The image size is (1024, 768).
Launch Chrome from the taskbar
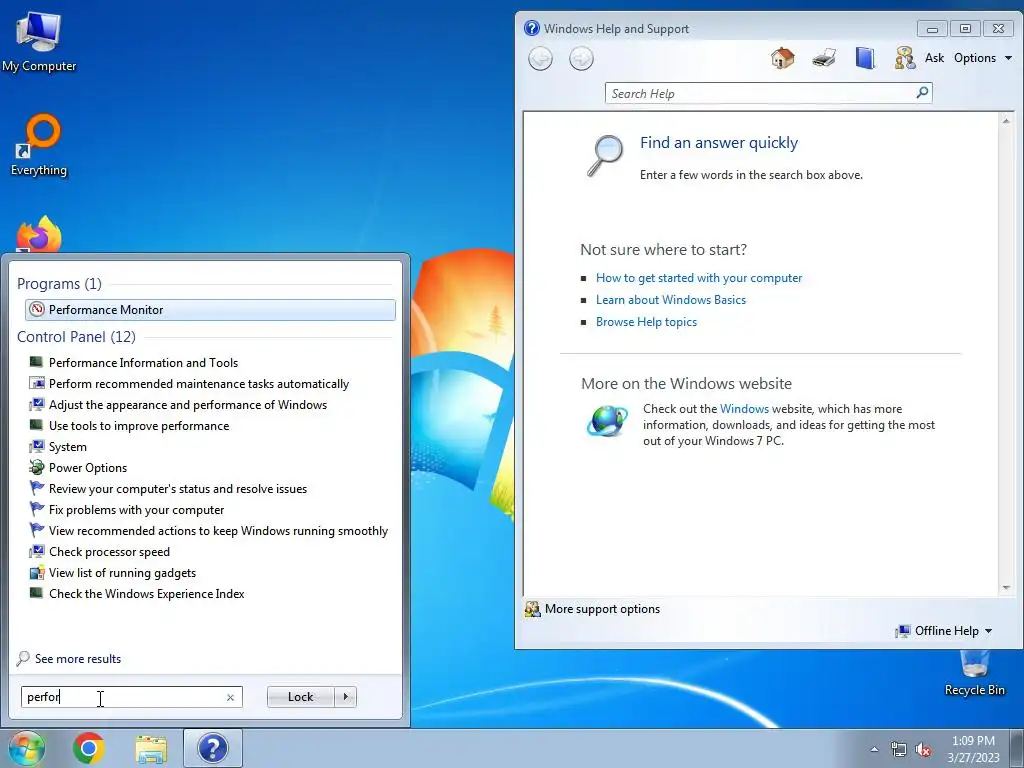(x=89, y=748)
